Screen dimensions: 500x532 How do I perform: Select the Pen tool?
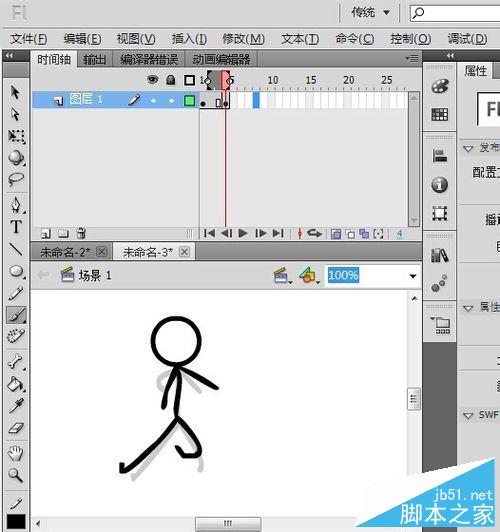16,205
